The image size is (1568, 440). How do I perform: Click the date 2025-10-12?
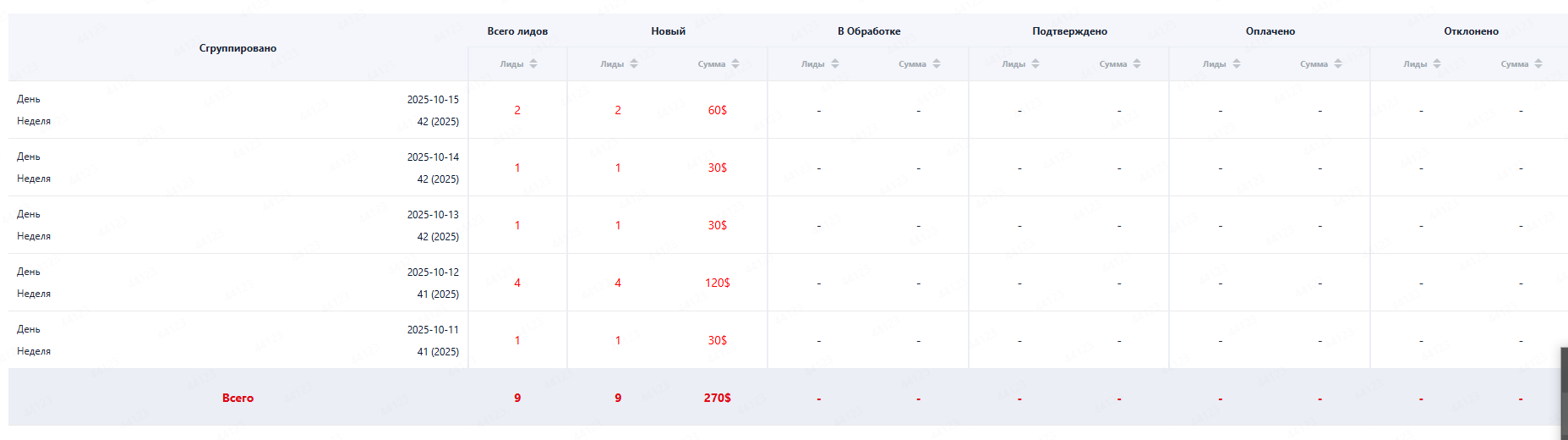[433, 272]
